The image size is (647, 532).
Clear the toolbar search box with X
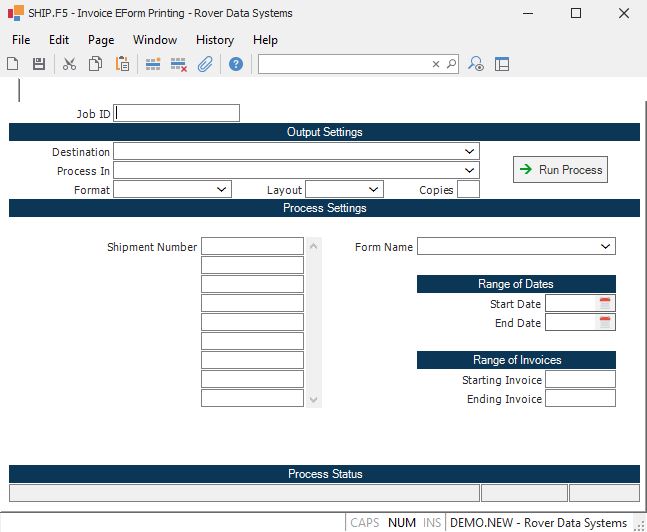(436, 64)
